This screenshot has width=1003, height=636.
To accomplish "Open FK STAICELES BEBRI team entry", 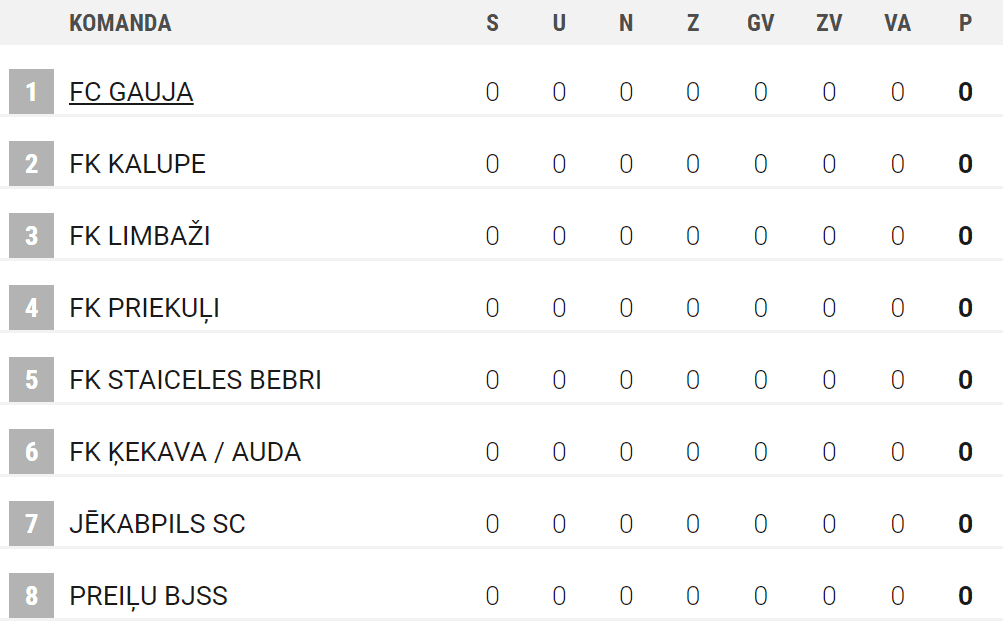I will 195,380.
